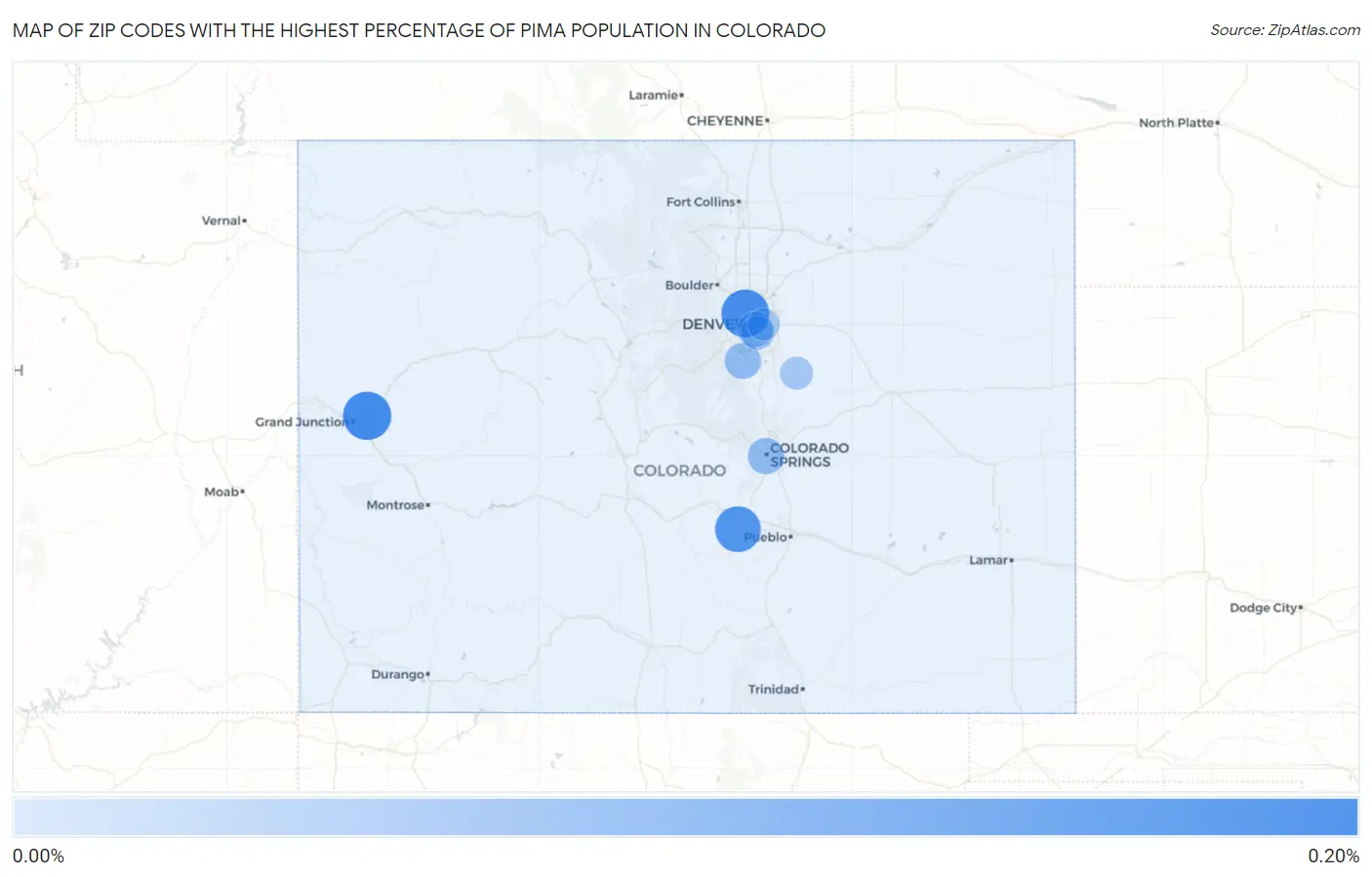This screenshot has height=877, width=1372.
Task: Click the Boulder label on map
Action: pos(690,285)
